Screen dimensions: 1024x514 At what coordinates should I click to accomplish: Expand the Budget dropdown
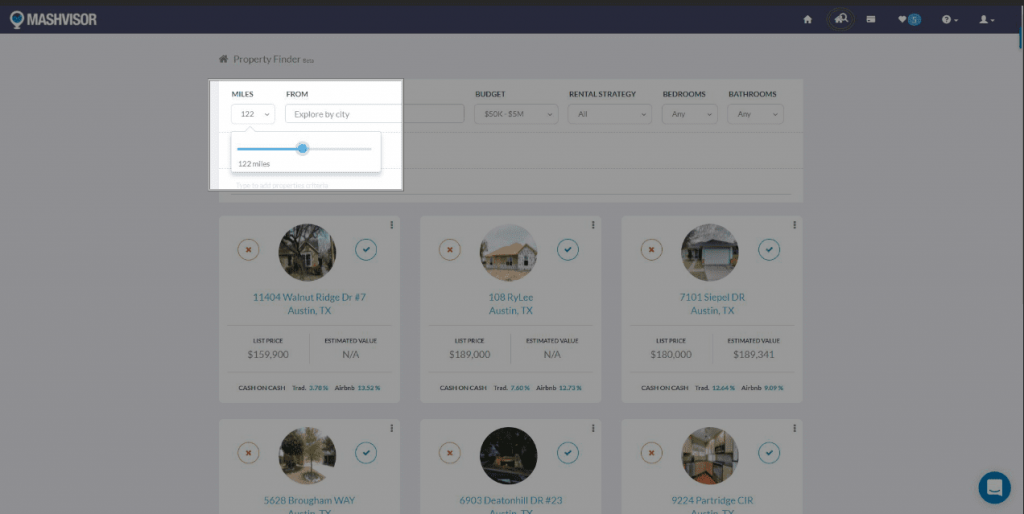tap(516, 114)
